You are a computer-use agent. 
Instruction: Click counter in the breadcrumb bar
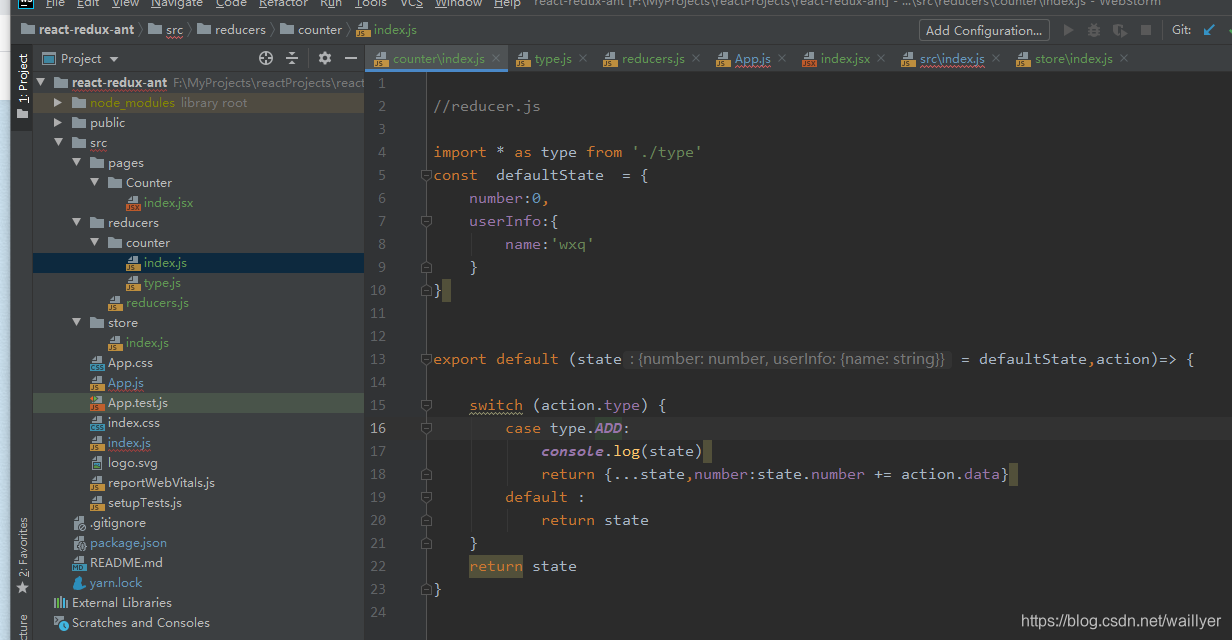310,30
